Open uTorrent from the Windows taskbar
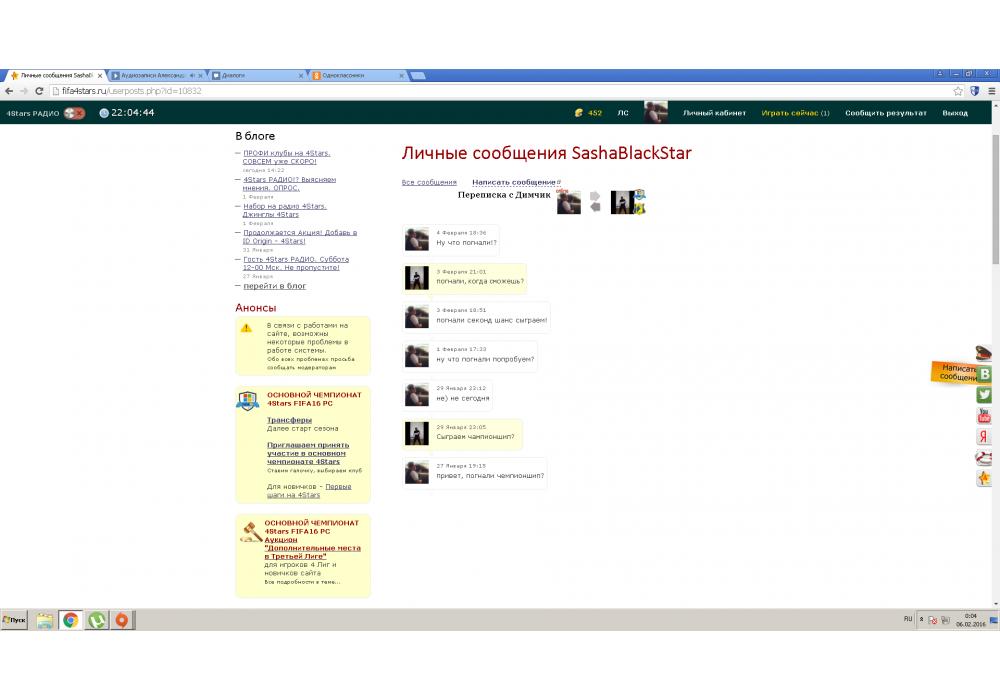 point(96,620)
